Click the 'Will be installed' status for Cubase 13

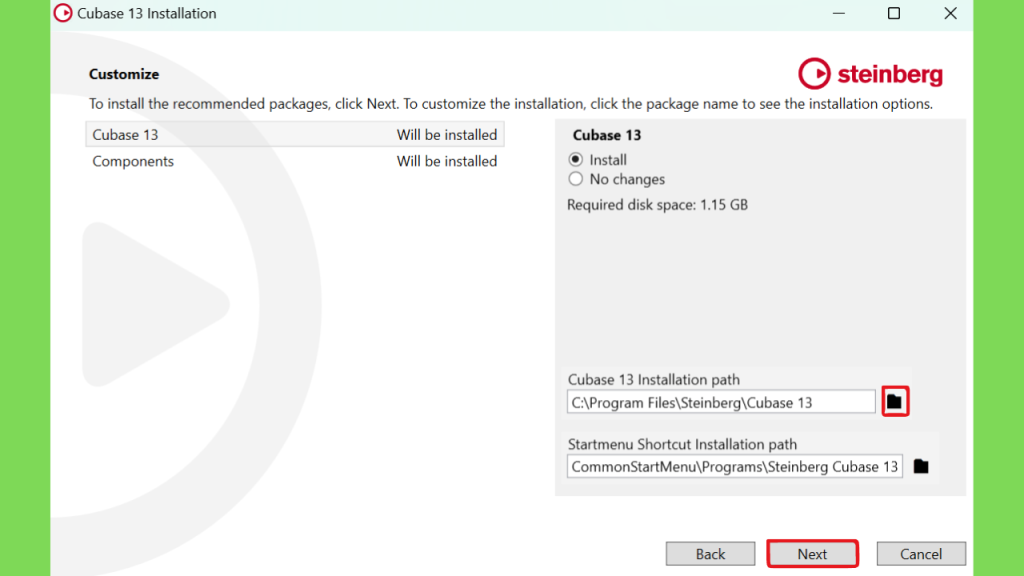(447, 135)
